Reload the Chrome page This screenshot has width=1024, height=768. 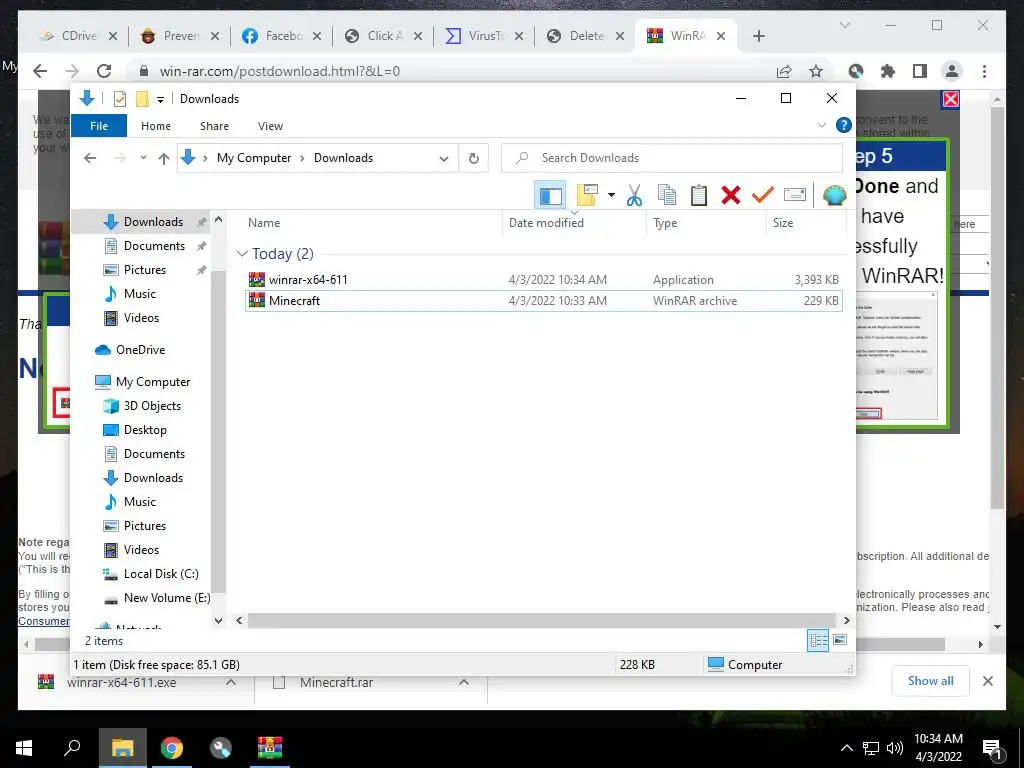[x=104, y=71]
